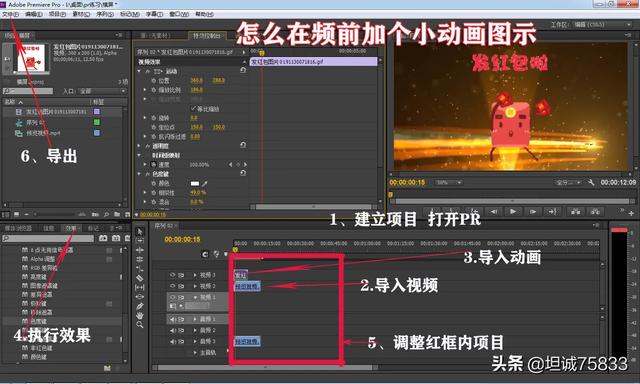The height and width of the screenshot is (384, 640).
Task: Mute the Audio 1 track speaker
Action: 173,319
